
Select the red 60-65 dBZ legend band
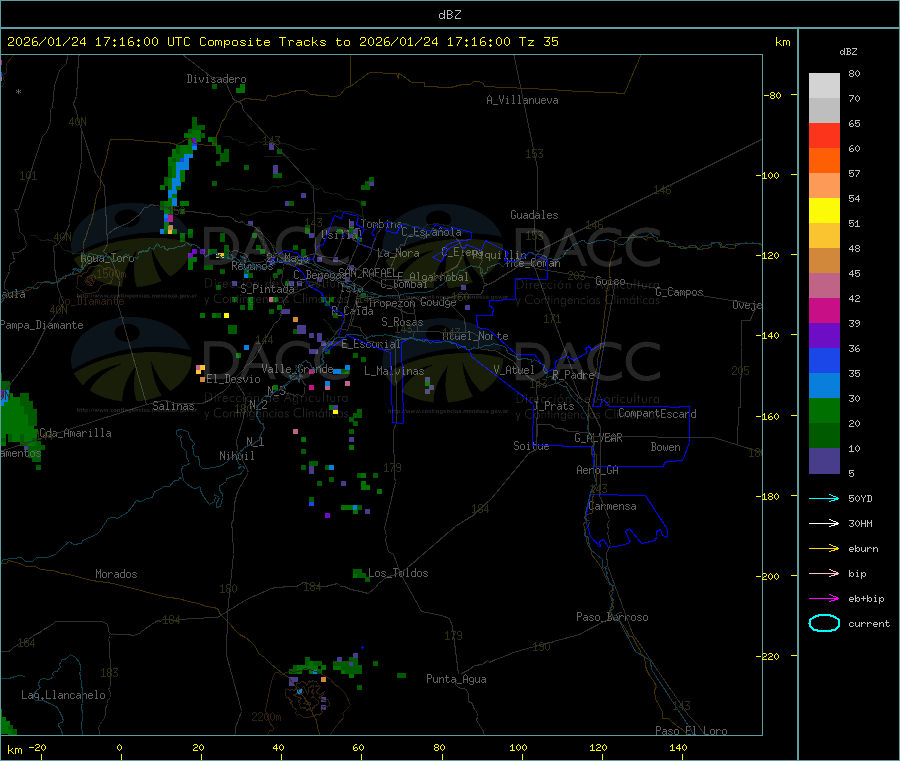[824, 135]
